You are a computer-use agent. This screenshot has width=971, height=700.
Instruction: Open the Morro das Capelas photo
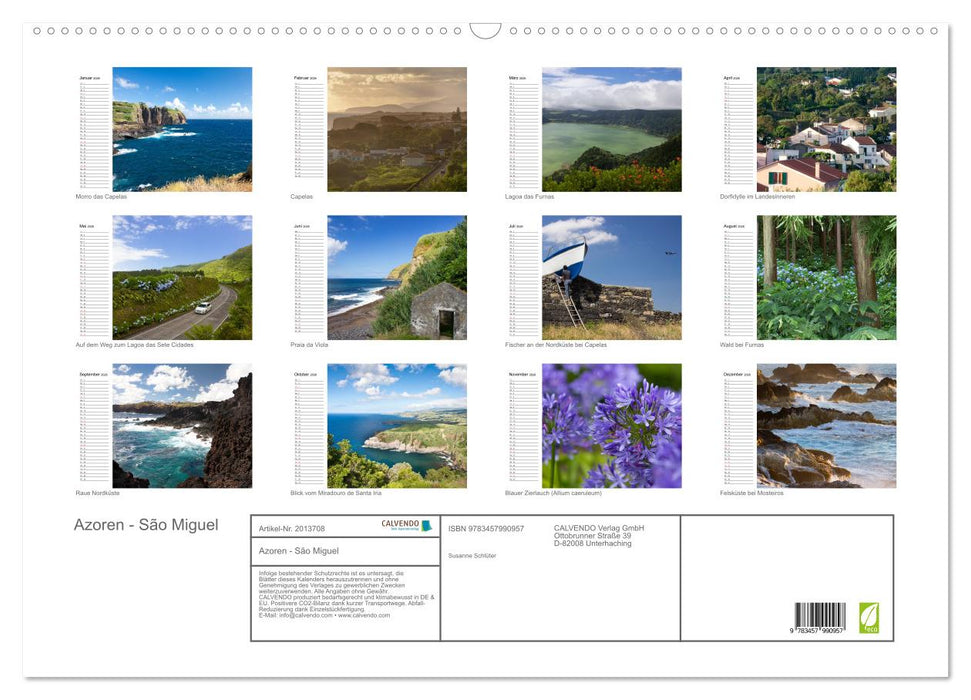[x=182, y=129]
